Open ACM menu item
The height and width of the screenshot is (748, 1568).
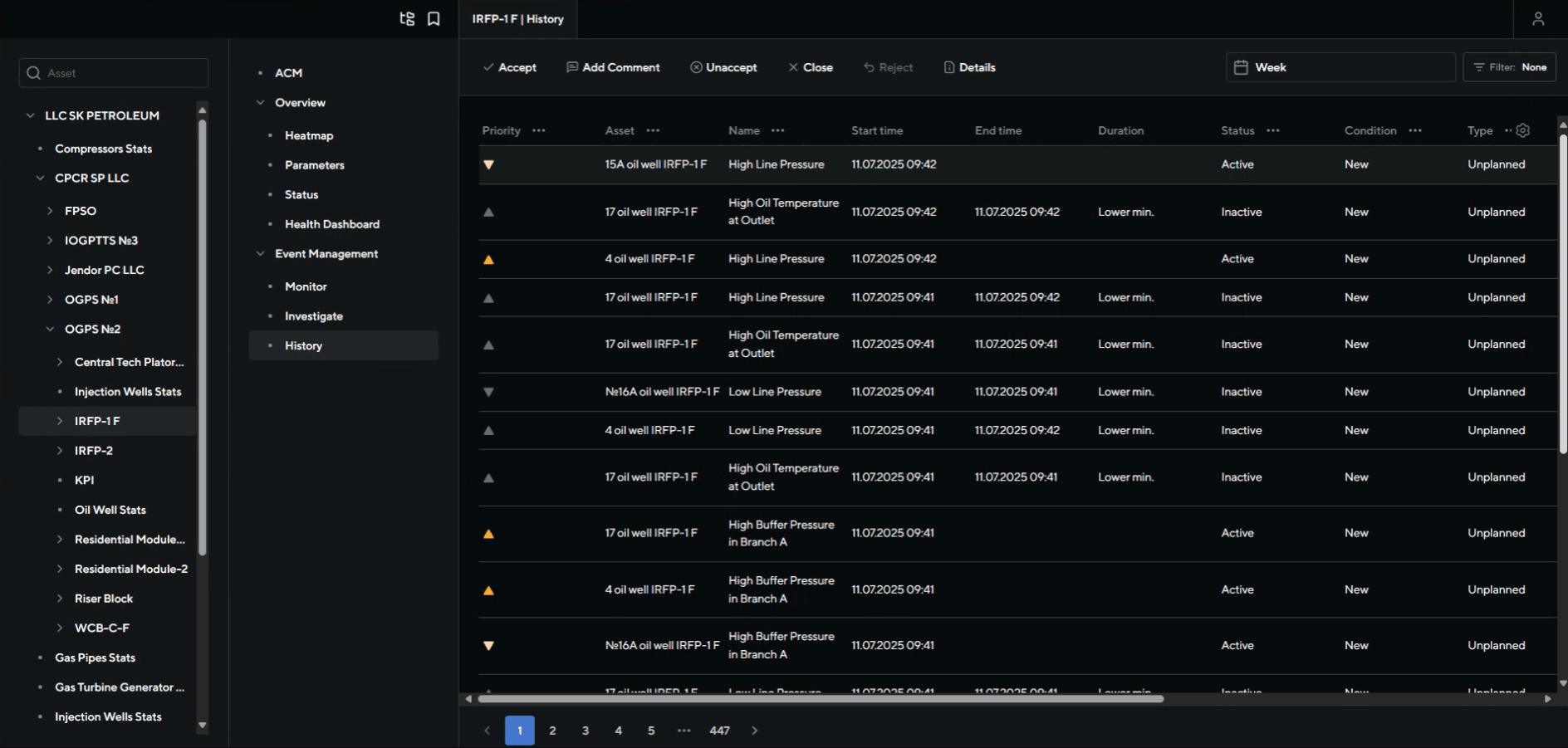click(288, 73)
